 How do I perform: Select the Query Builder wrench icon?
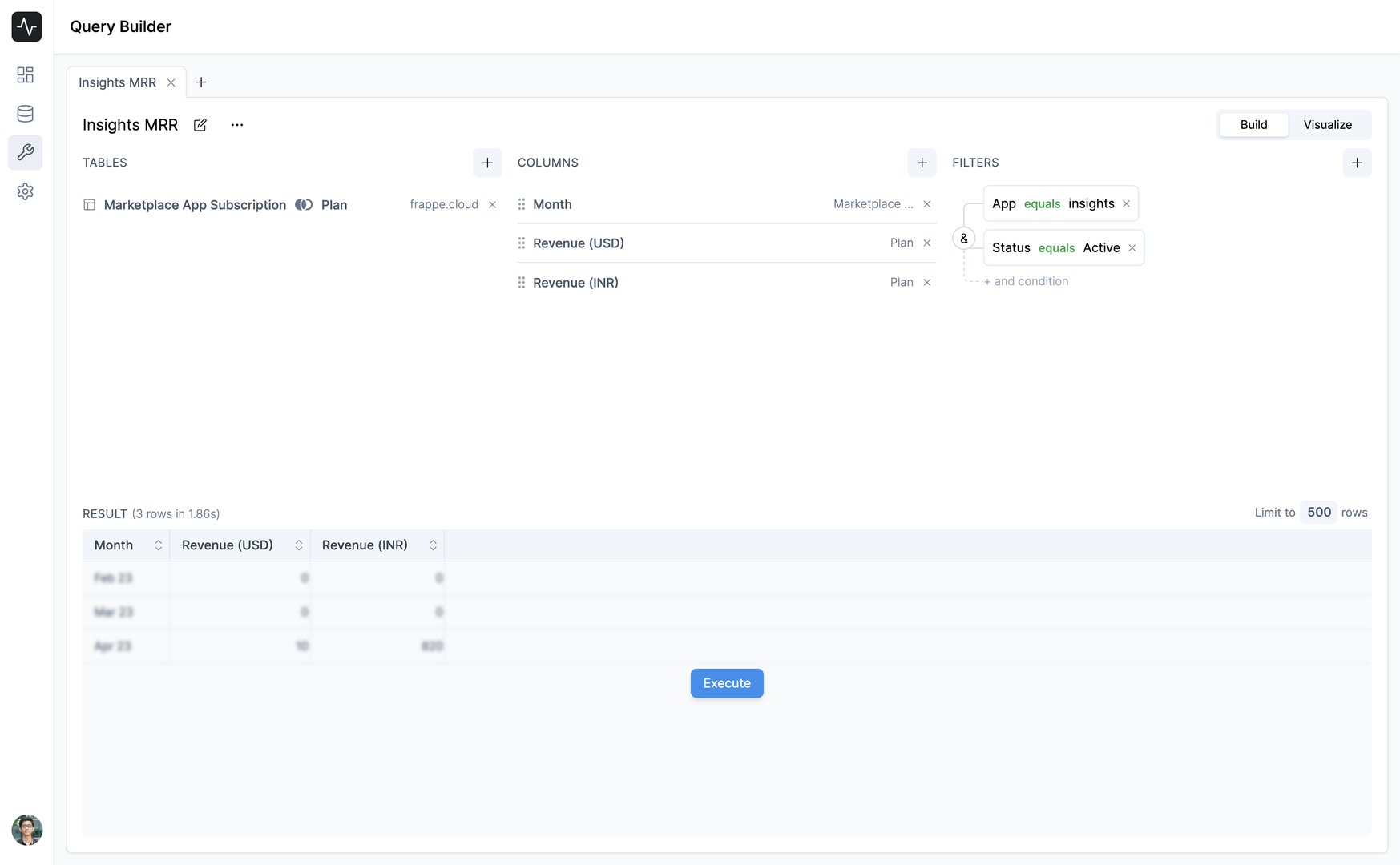[x=25, y=152]
